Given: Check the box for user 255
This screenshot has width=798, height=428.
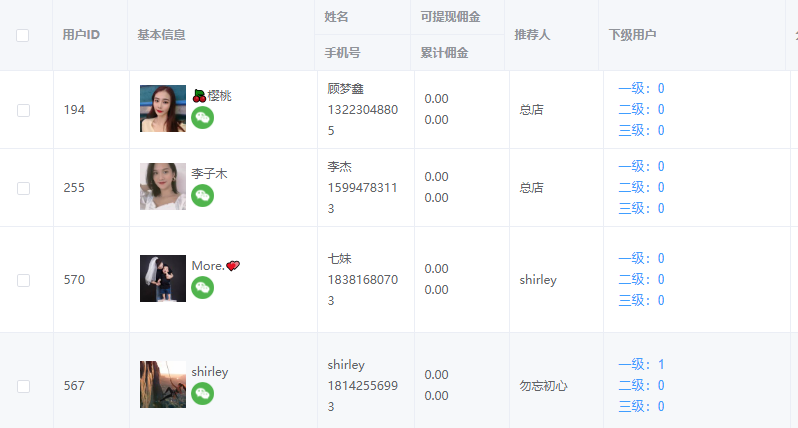Looking at the screenshot, I should coord(23,188).
